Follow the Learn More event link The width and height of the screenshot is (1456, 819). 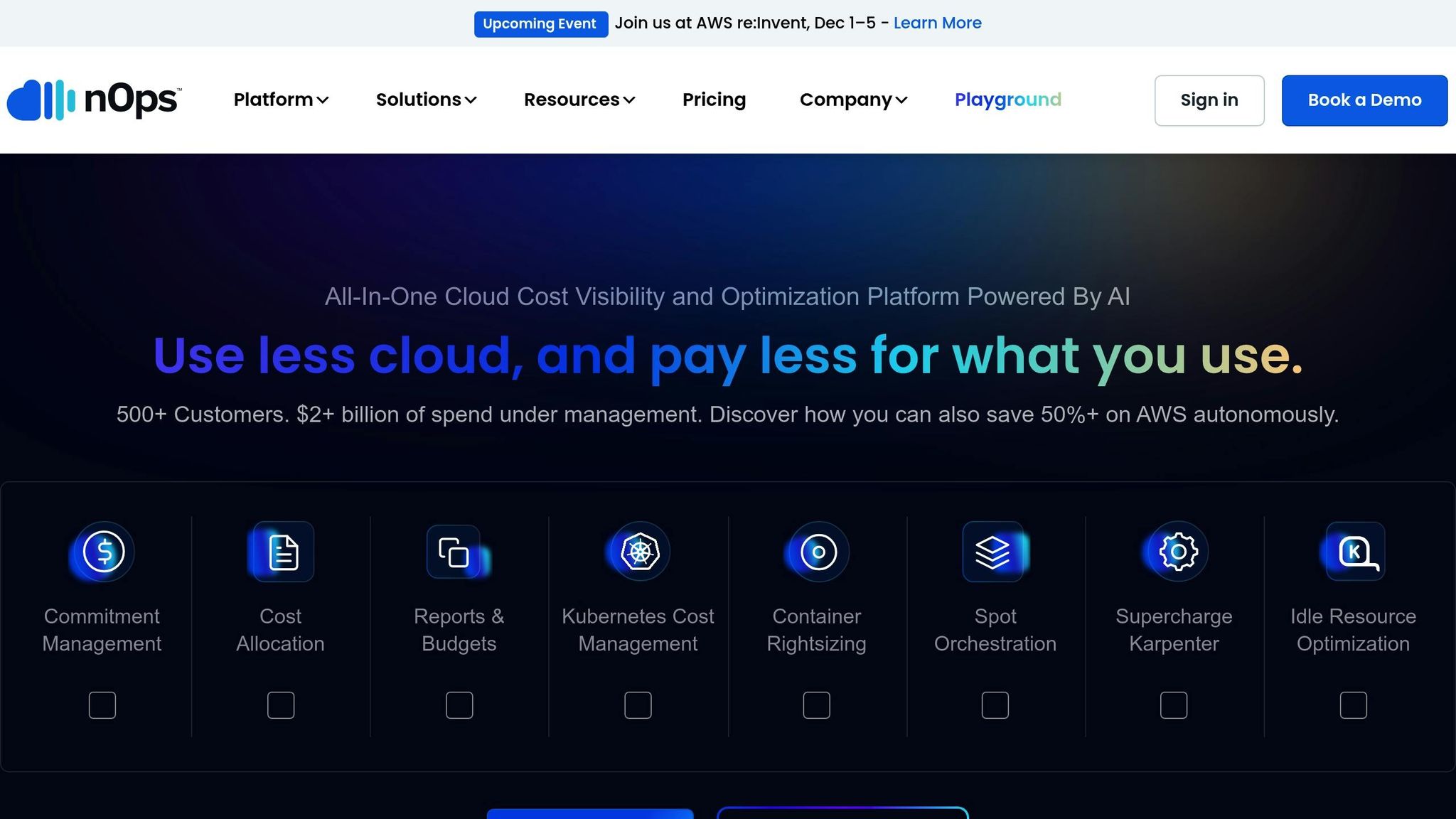pos(937,23)
